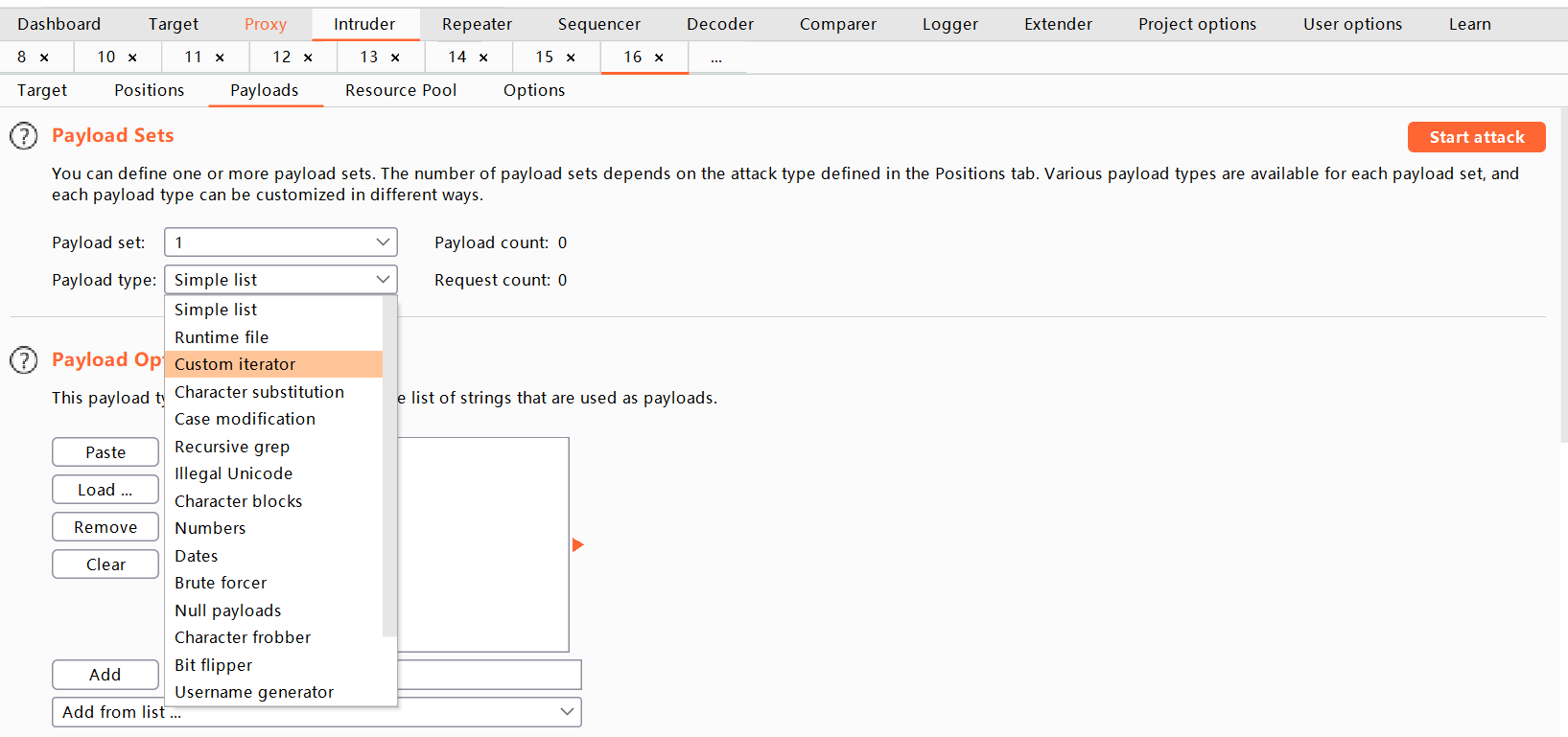Close Intruder tab 16
This screenshot has width=1568, height=737.
point(659,58)
